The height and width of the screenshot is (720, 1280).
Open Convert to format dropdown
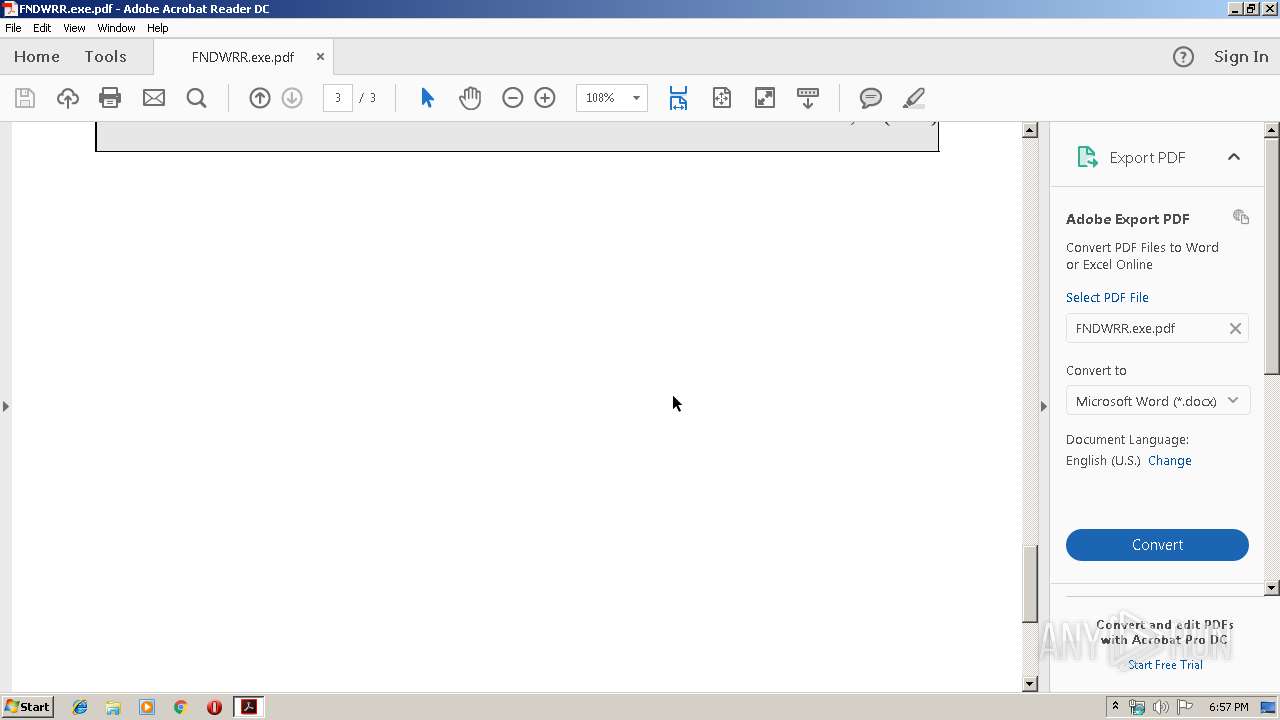pos(1157,401)
